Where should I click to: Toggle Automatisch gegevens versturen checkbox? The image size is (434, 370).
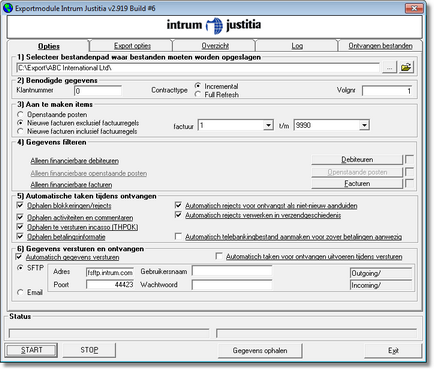[x=19, y=257]
